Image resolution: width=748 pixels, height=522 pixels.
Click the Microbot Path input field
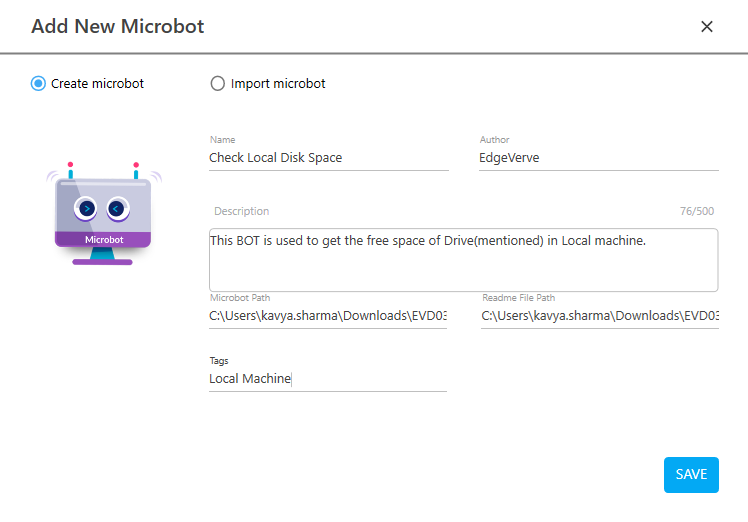coord(327,316)
